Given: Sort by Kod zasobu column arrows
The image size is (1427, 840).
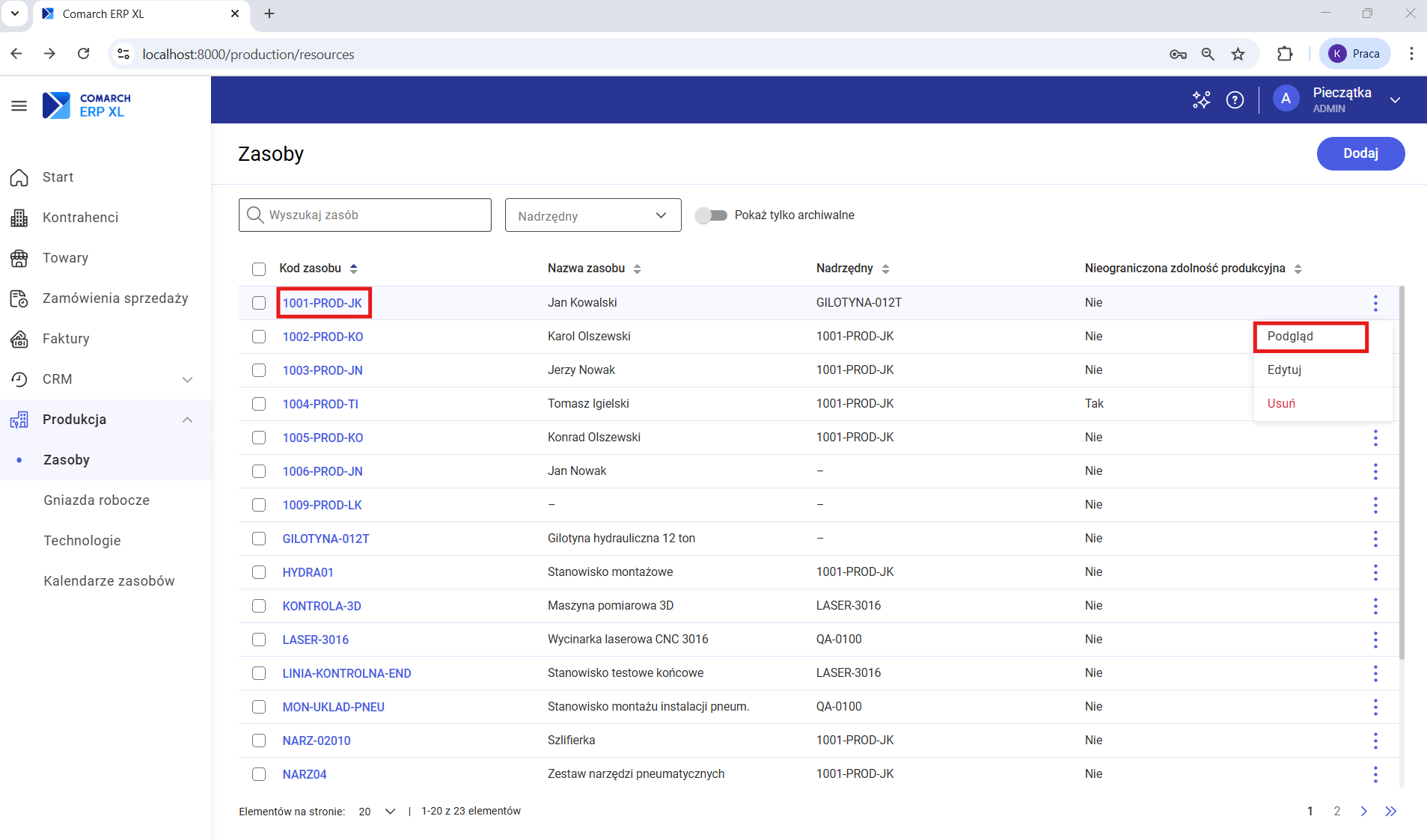Looking at the screenshot, I should tap(354, 269).
